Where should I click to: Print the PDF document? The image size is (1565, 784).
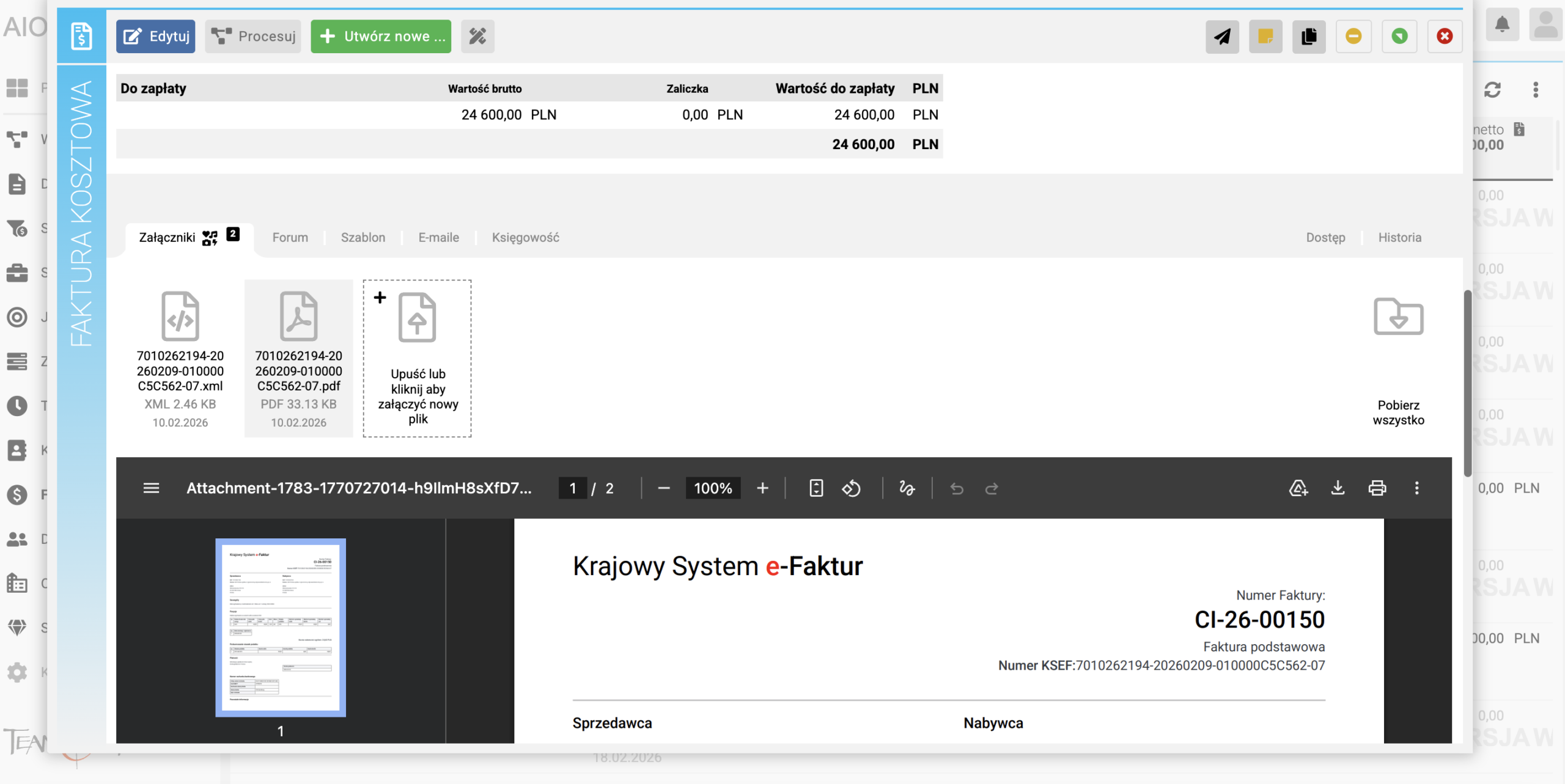pos(1377,488)
